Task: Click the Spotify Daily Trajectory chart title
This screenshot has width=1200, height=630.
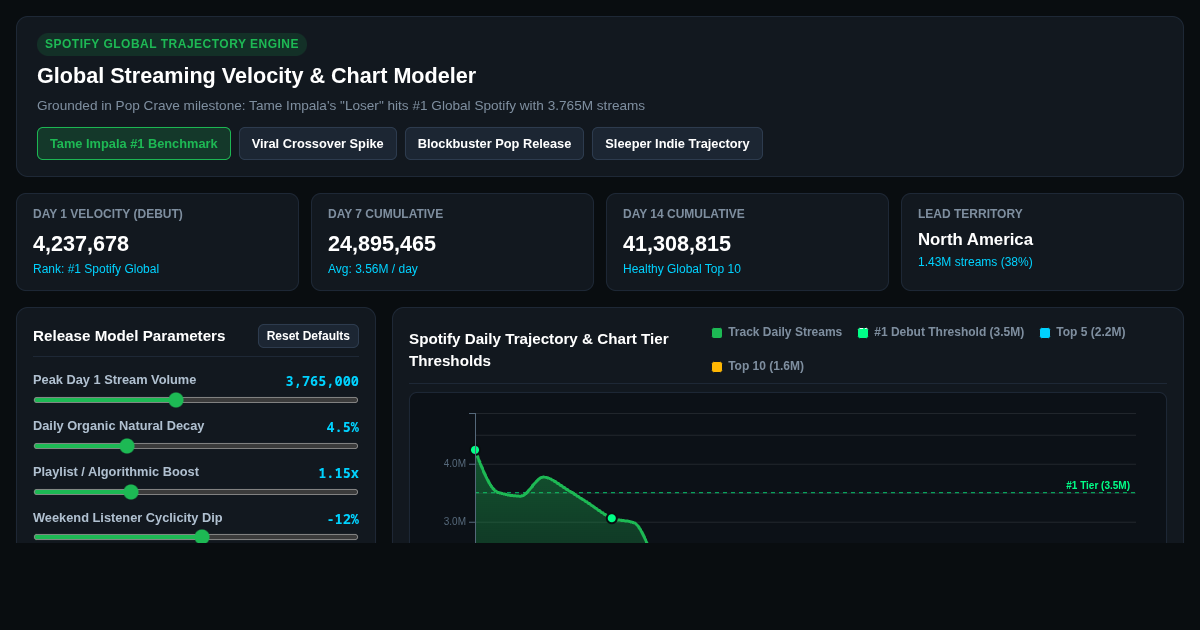Action: 539,350
